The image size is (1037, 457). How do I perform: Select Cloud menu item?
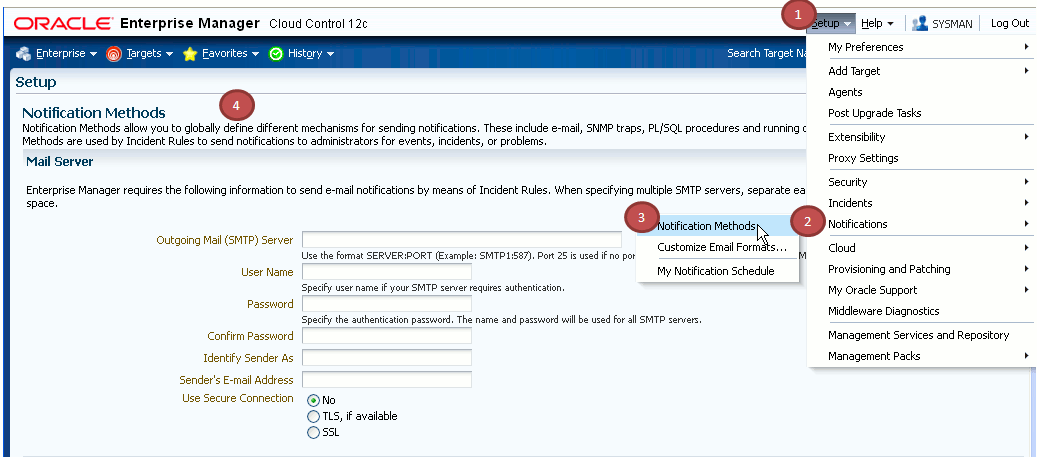click(842, 248)
